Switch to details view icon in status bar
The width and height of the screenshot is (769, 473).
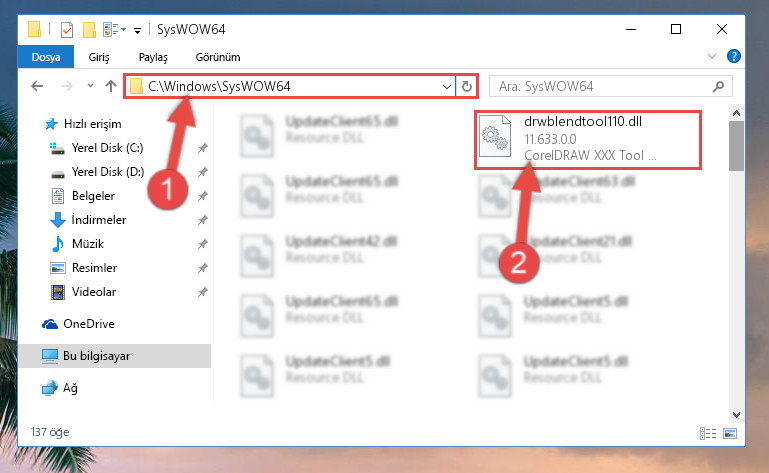[x=708, y=433]
